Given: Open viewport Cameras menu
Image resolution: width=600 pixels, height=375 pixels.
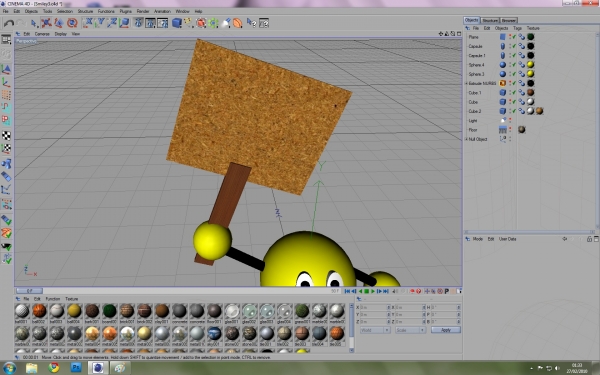Looking at the screenshot, I should tap(42, 34).
